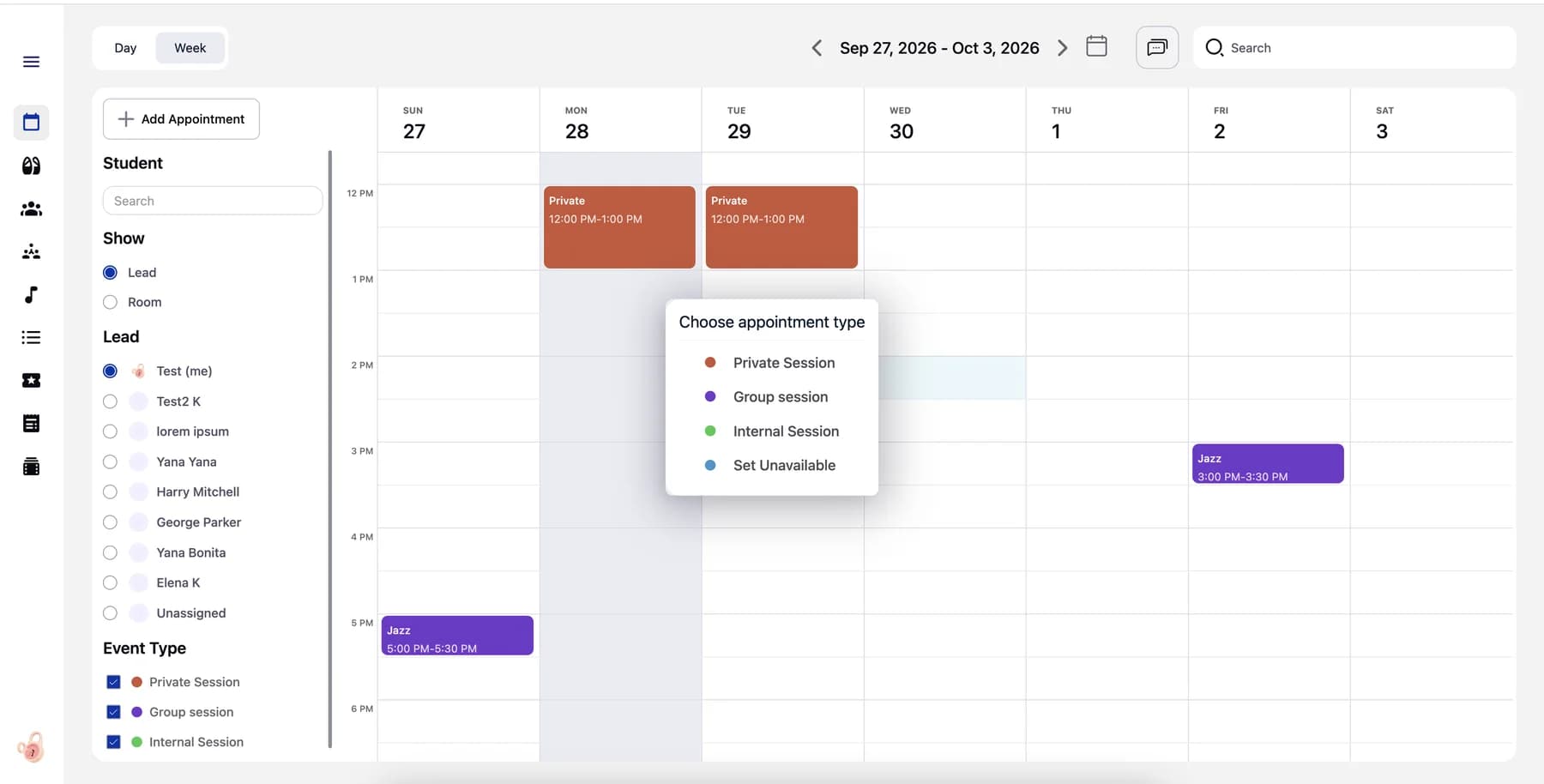The width and height of the screenshot is (1544, 784).
Task: Choose Private Session in appointment type popup
Action: pyautogui.click(x=770, y=363)
